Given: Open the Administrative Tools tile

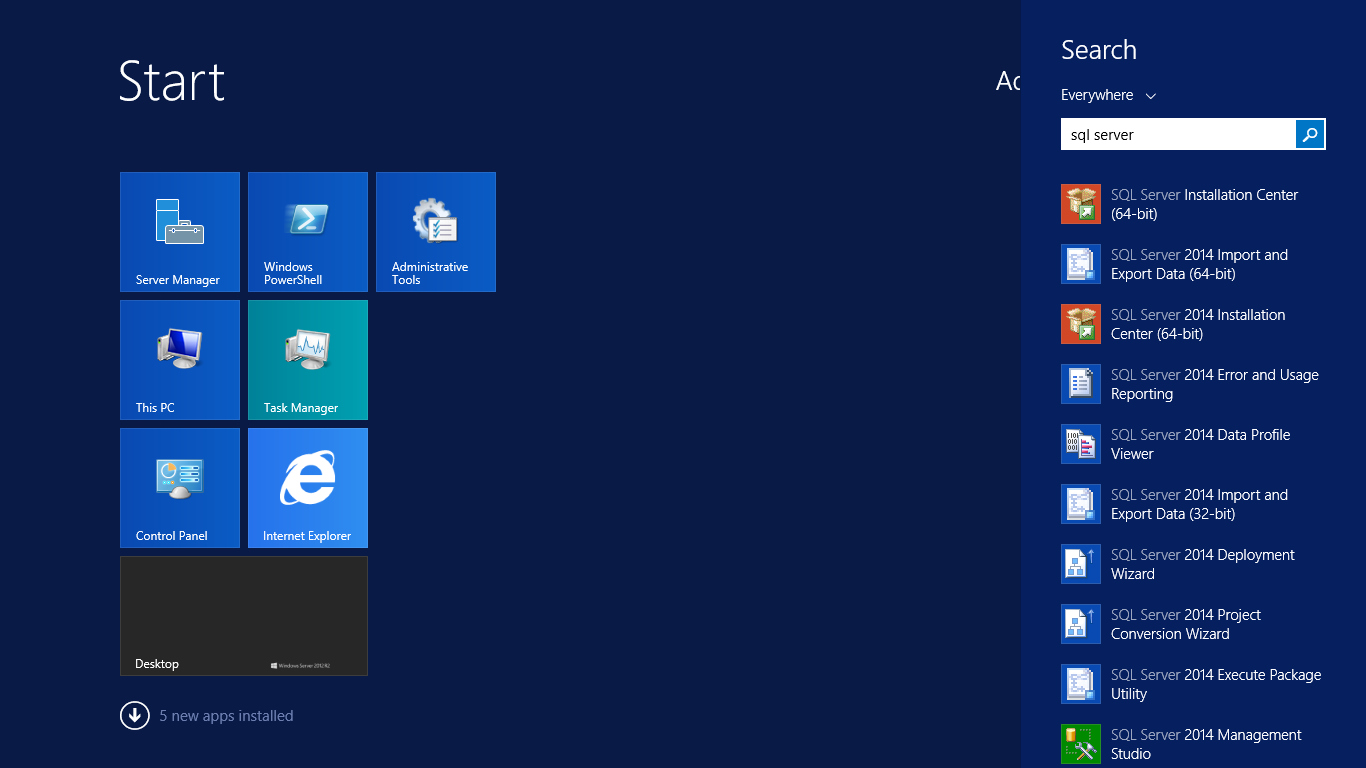Looking at the screenshot, I should pyautogui.click(x=436, y=232).
